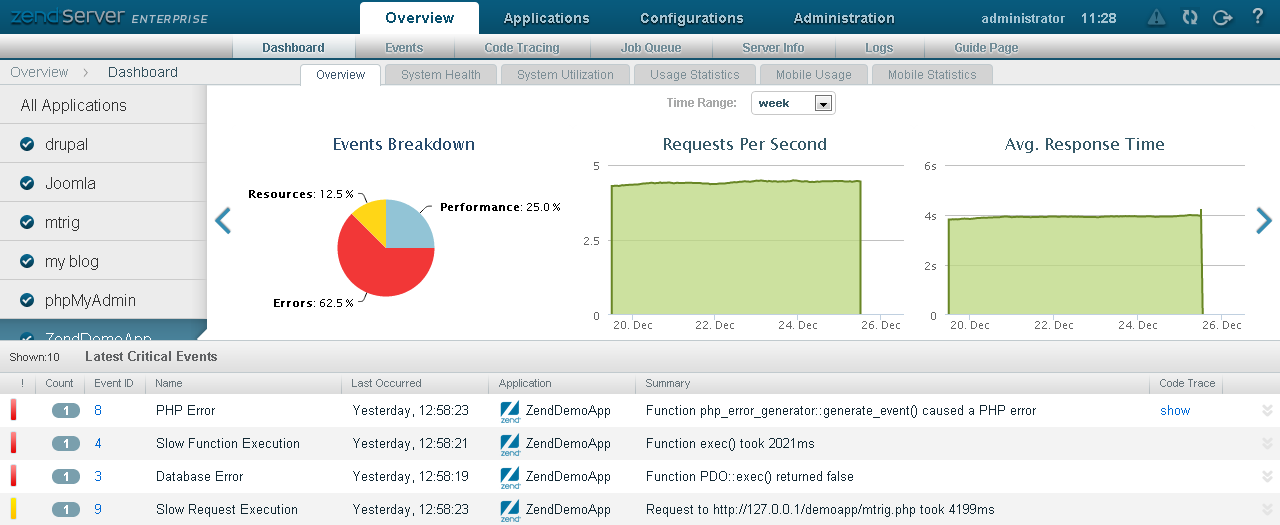Image resolution: width=1280 pixels, height=525 pixels.
Task: Select All Applications in the sidebar
Action: pos(74,105)
